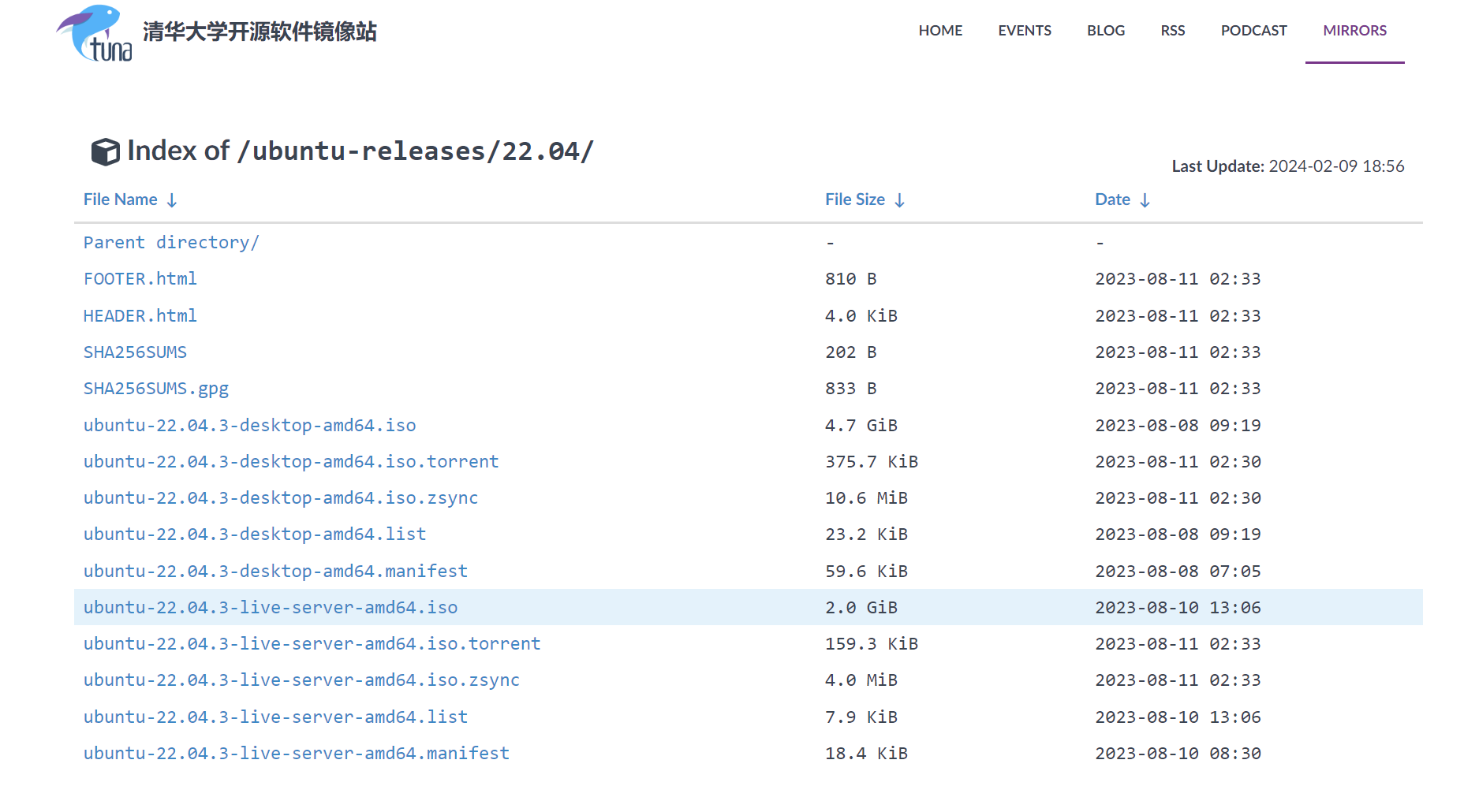Click the Last Update timestamp text
1464x812 pixels.
[x=1288, y=166]
